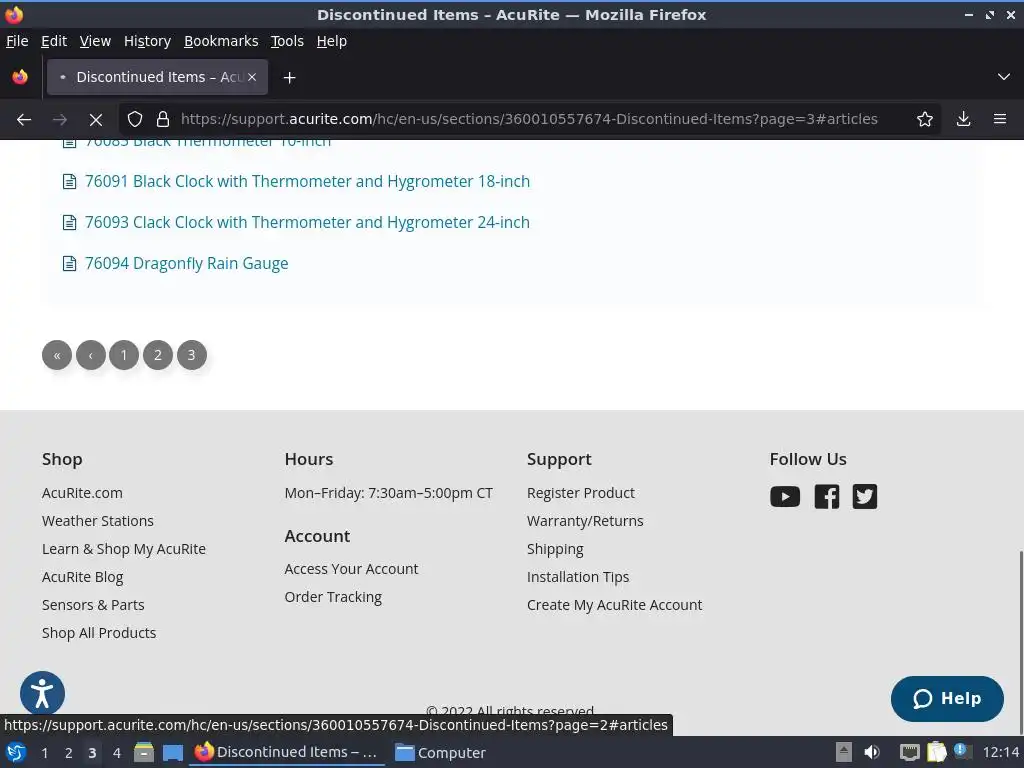Click the show desktop taskbar icon
The height and width of the screenshot is (768, 1024).
click(x=173, y=753)
